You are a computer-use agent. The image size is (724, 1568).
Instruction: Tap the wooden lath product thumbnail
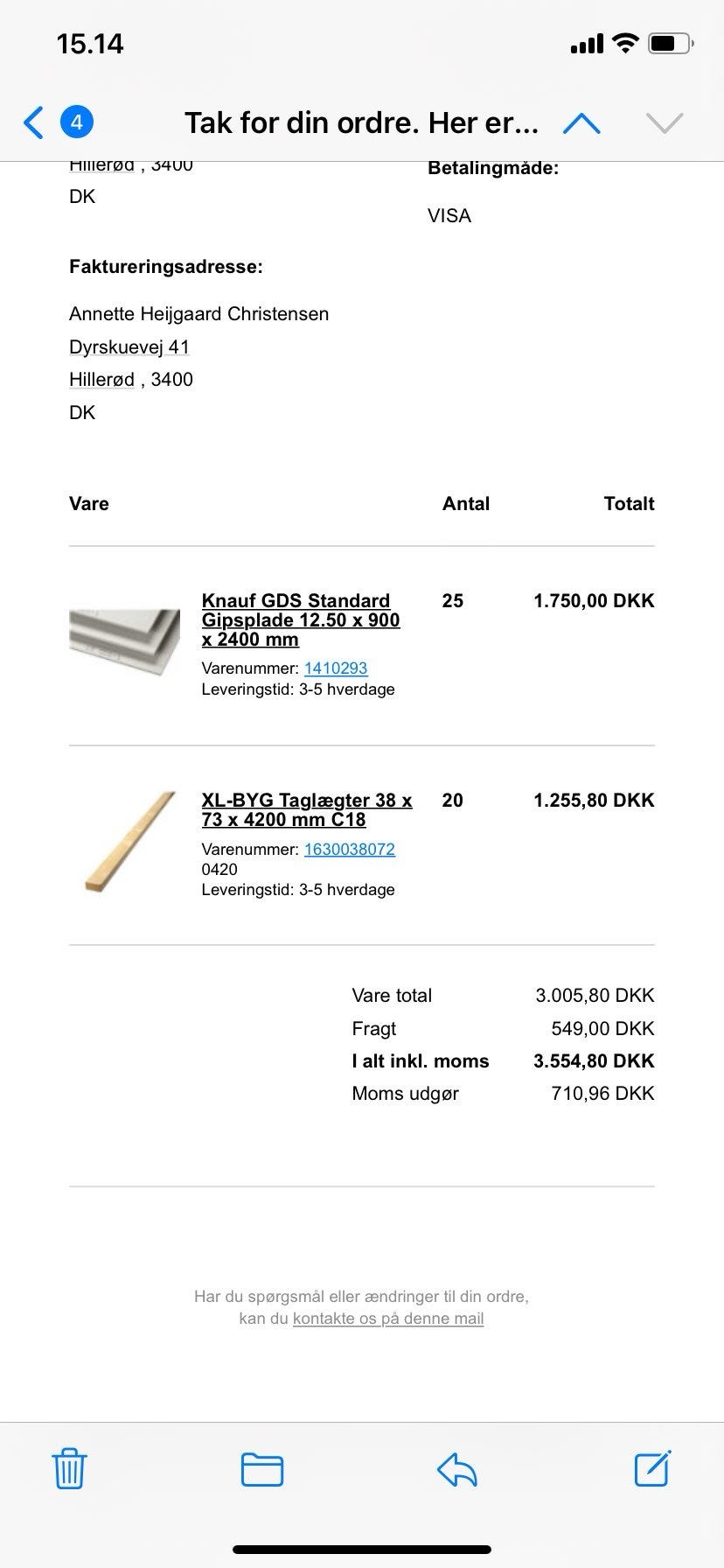(x=129, y=842)
